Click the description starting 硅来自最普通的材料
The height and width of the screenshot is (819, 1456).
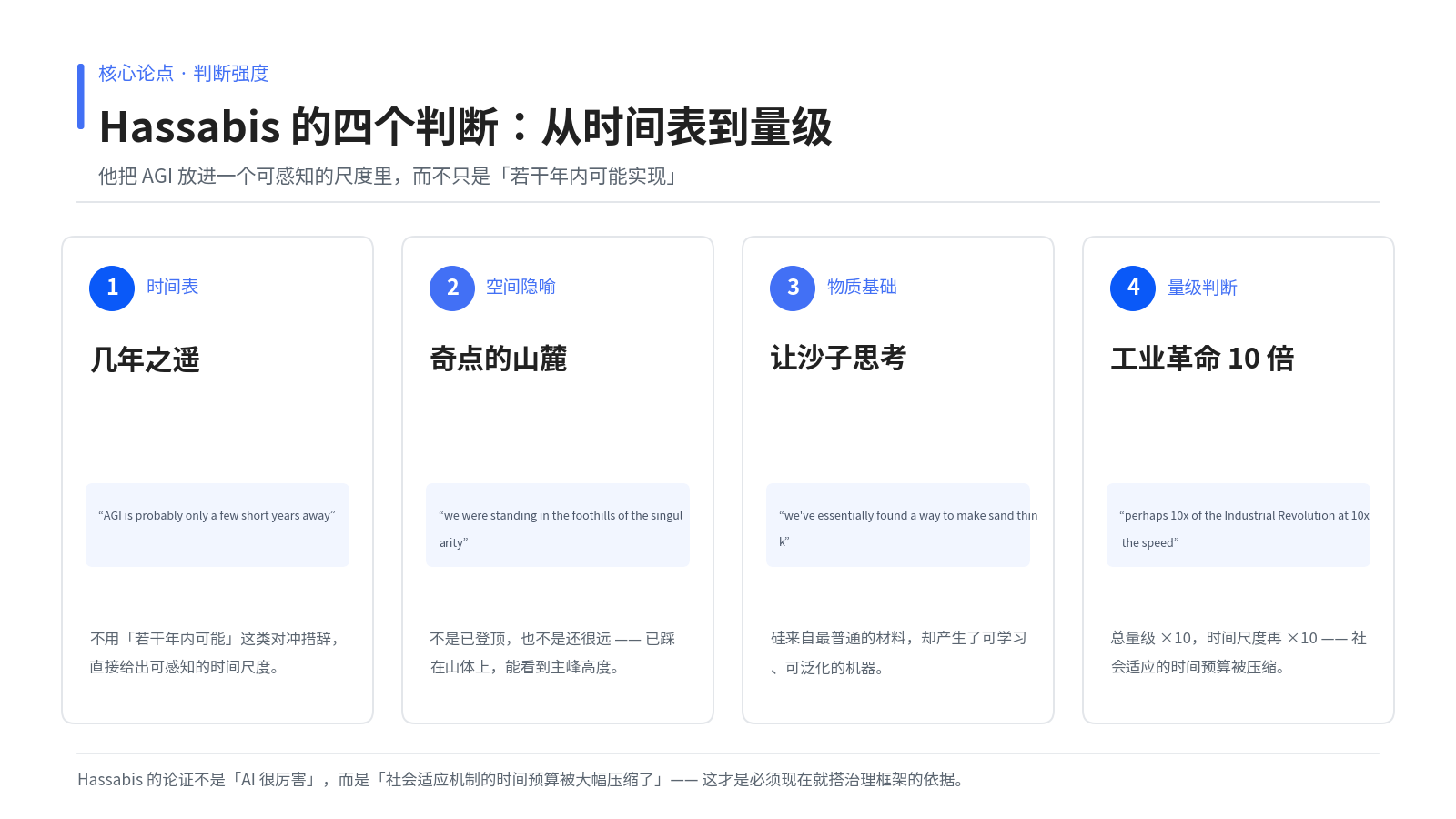899,652
